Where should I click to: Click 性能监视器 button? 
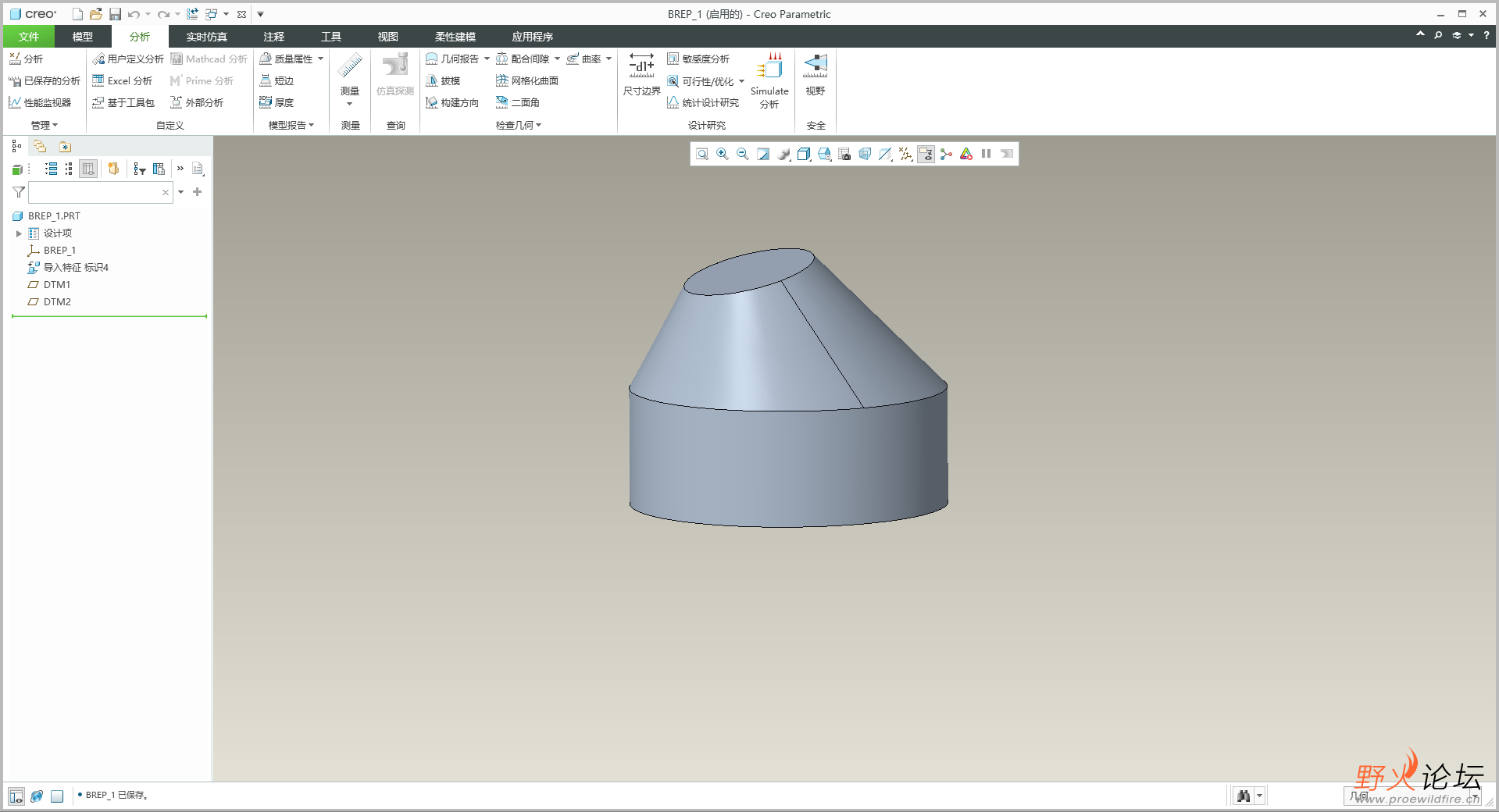pyautogui.click(x=40, y=102)
